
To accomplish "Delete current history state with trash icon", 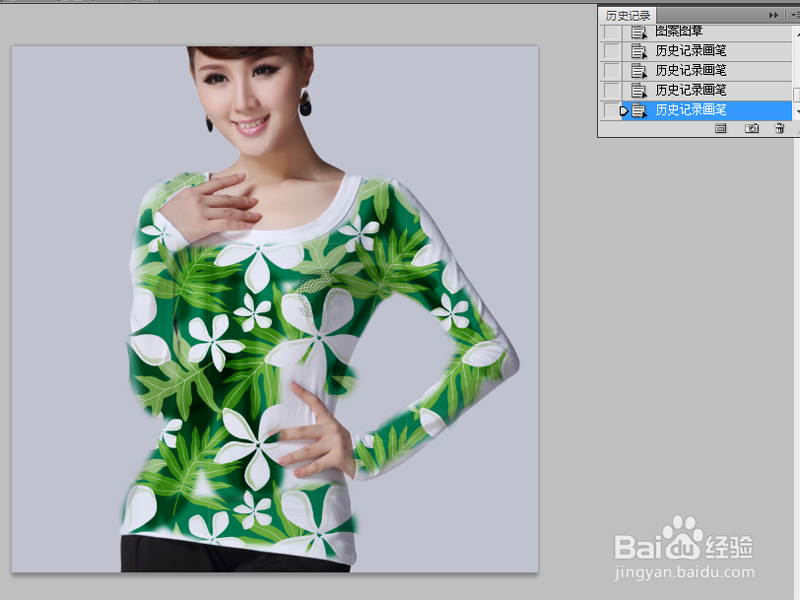I will pyautogui.click(x=779, y=128).
